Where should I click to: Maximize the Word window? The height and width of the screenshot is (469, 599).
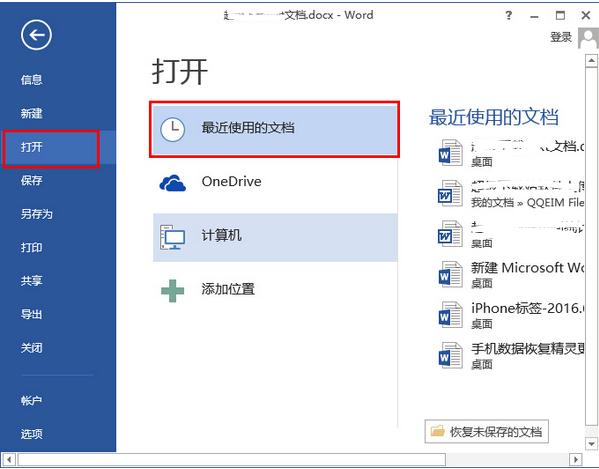[560, 16]
